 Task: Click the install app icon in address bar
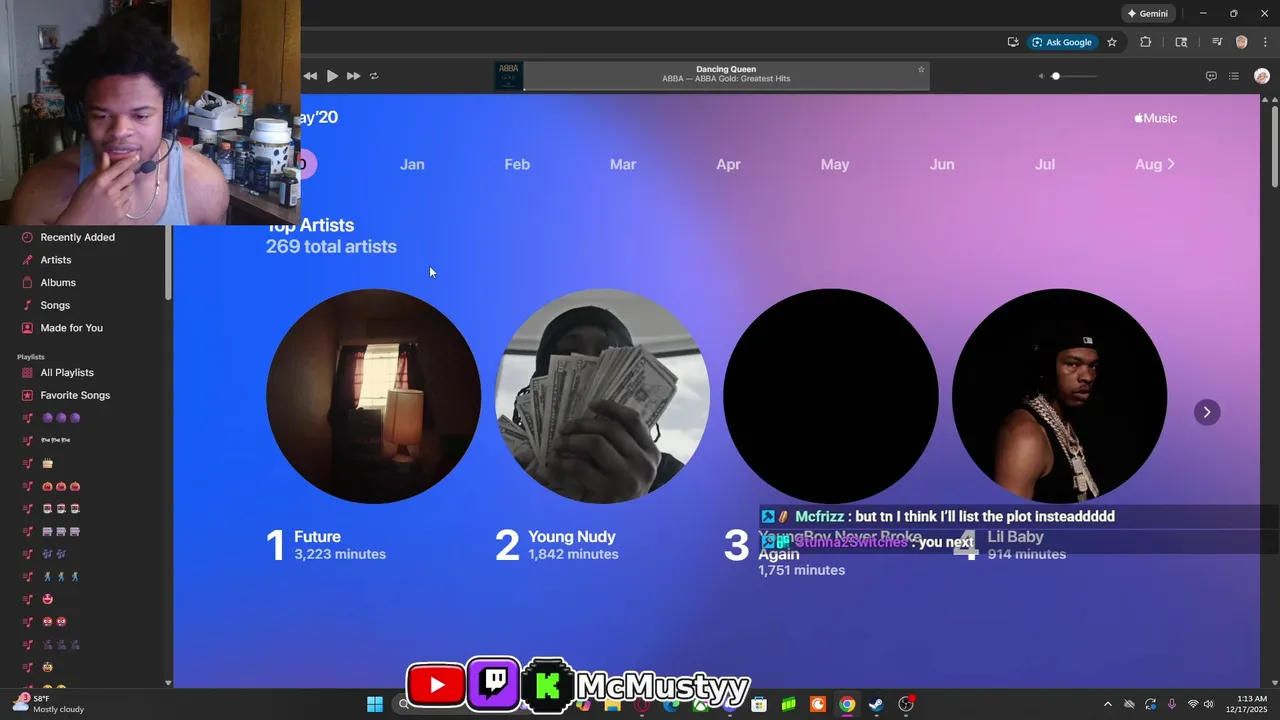1013,42
